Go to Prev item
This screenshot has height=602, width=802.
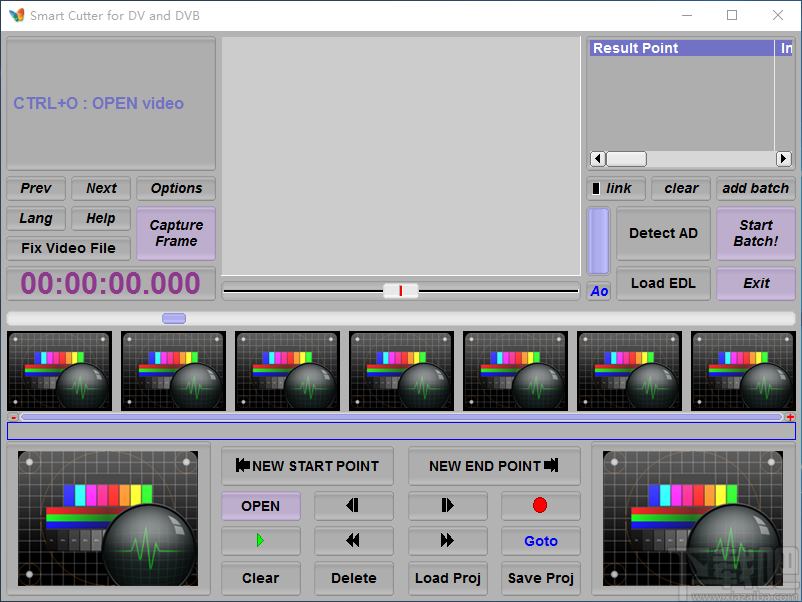point(36,188)
